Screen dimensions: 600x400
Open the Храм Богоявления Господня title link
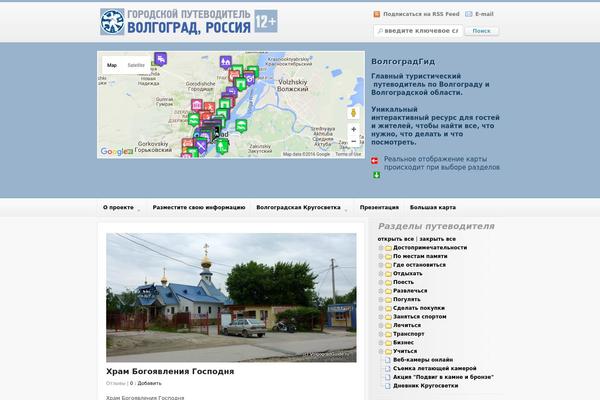(170, 371)
